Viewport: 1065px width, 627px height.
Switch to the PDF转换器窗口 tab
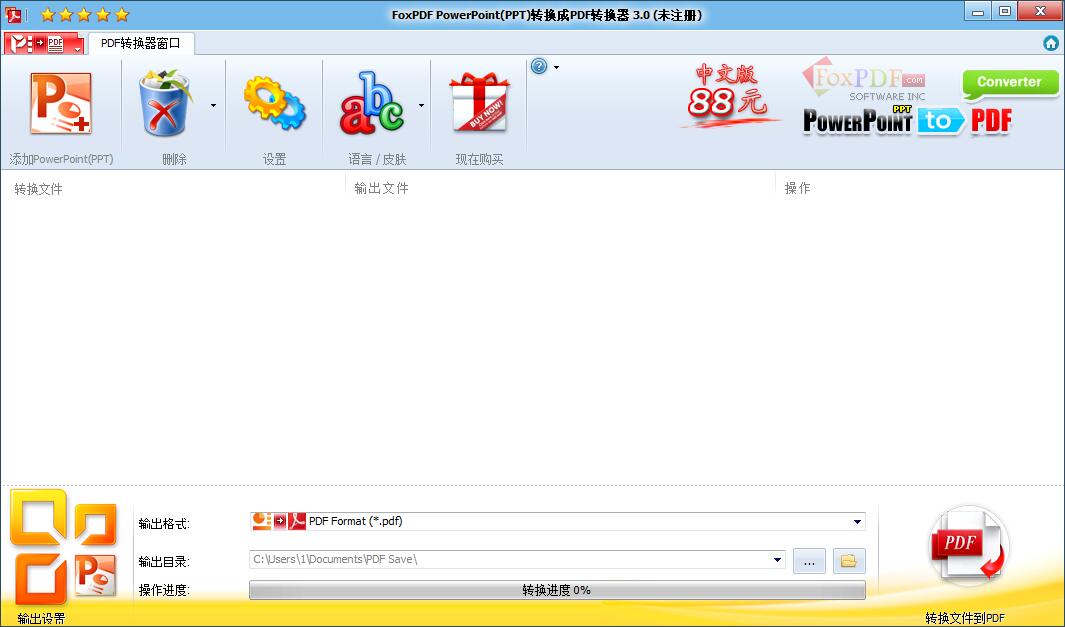click(x=140, y=43)
